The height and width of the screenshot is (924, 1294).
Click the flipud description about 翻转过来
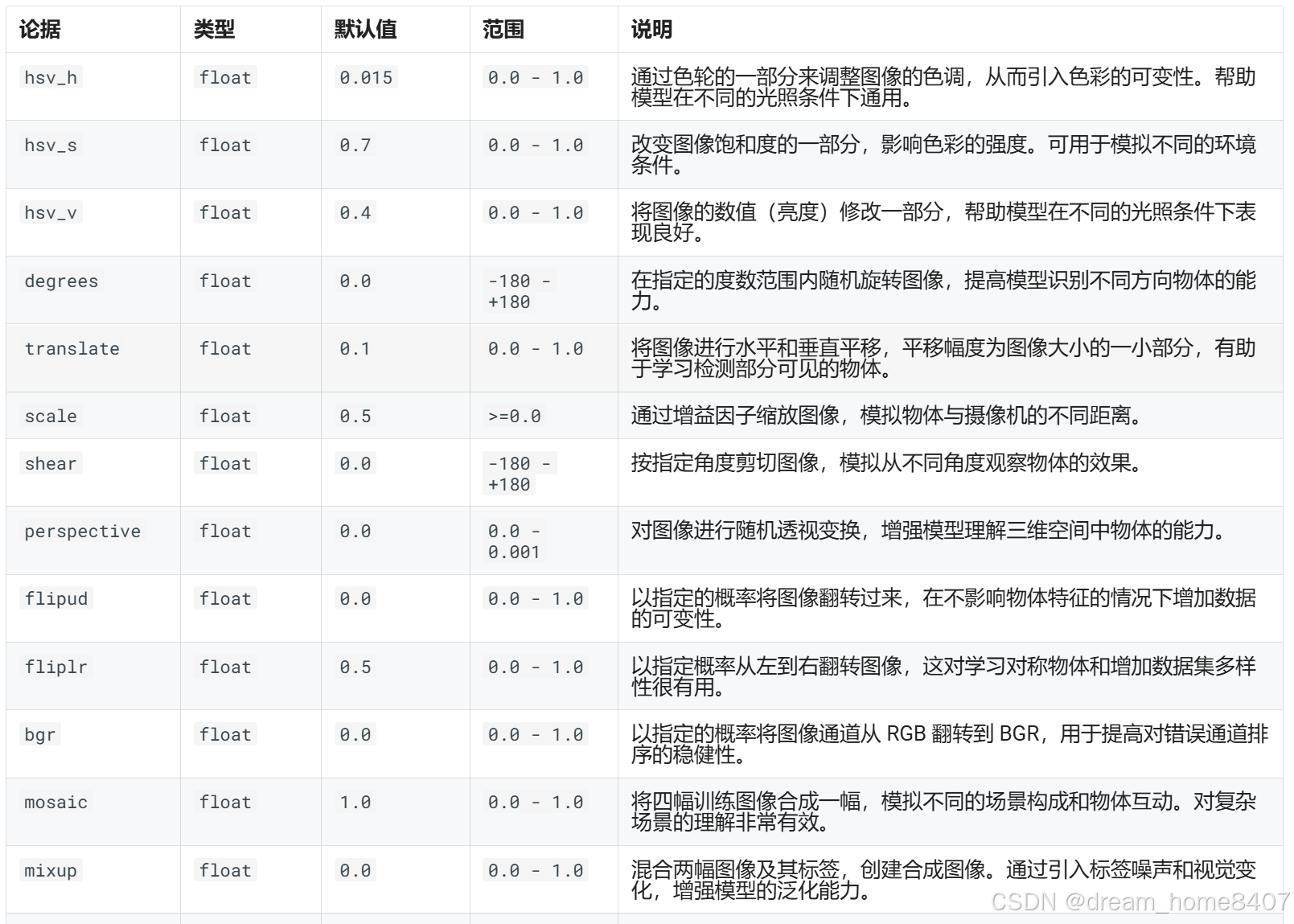943,608
